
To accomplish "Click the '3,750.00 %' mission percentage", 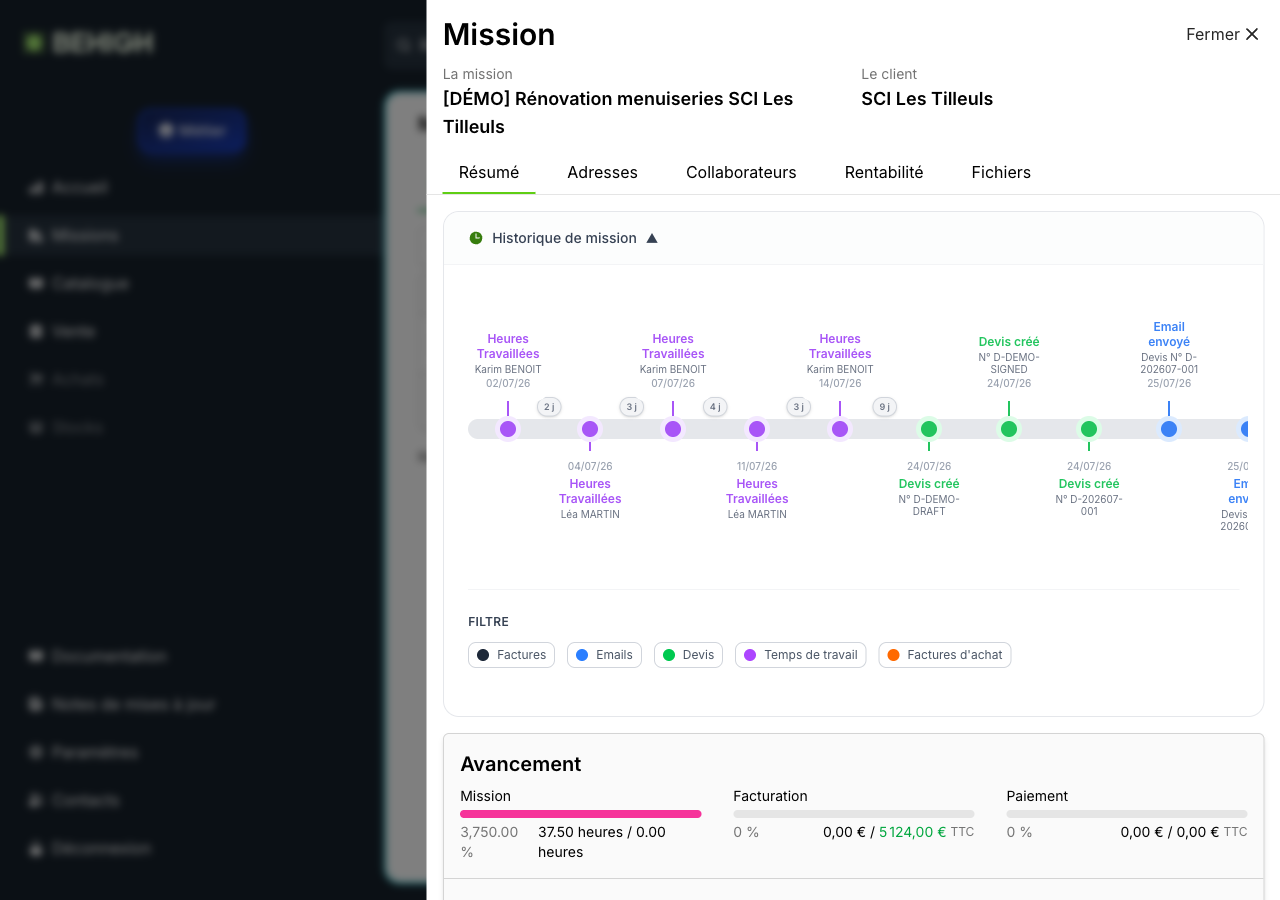I will point(489,842).
